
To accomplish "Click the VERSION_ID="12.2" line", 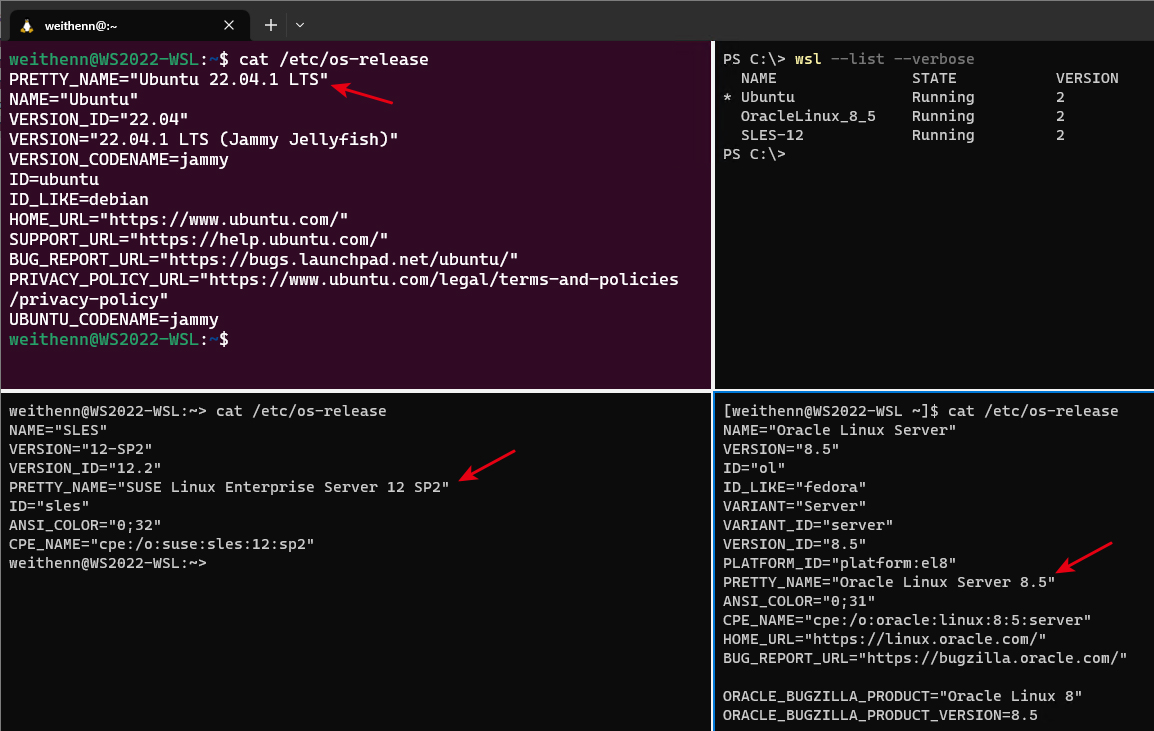I will (85, 468).
